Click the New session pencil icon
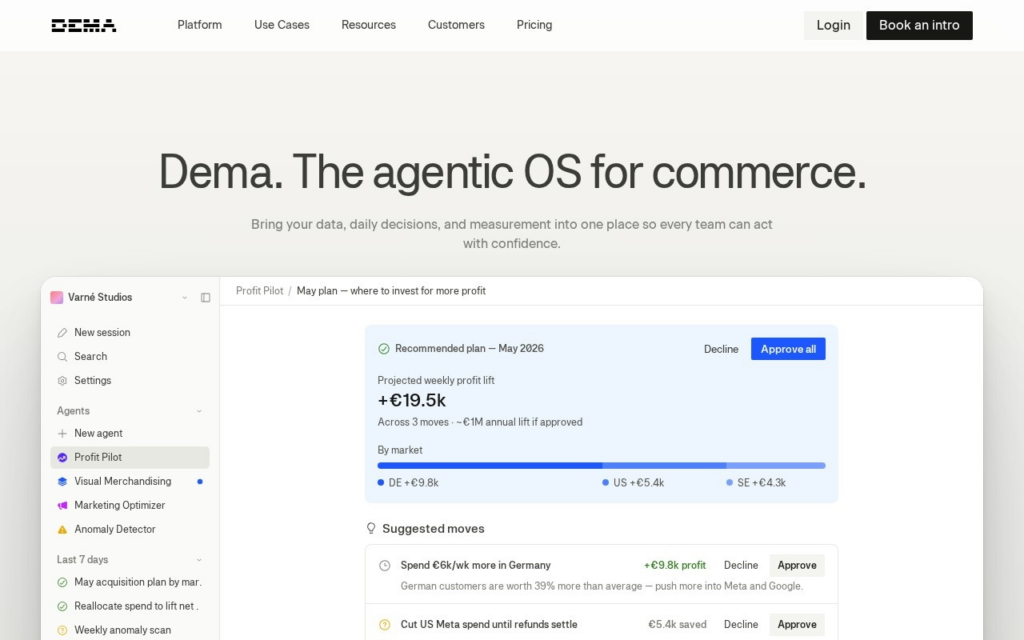The image size is (1024, 640). click(62, 332)
